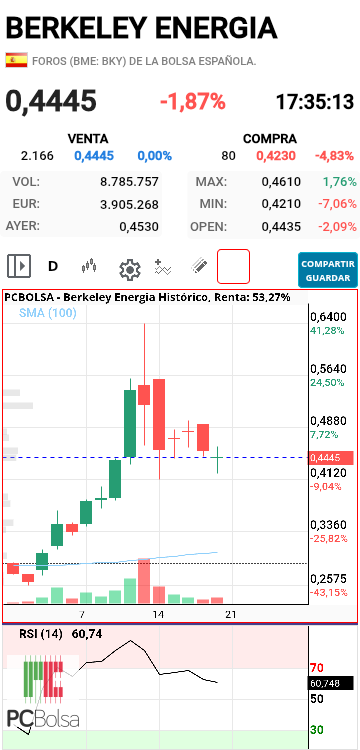360x750 pixels.
Task: Click the MAX value 0,4610
Action: coord(281,182)
